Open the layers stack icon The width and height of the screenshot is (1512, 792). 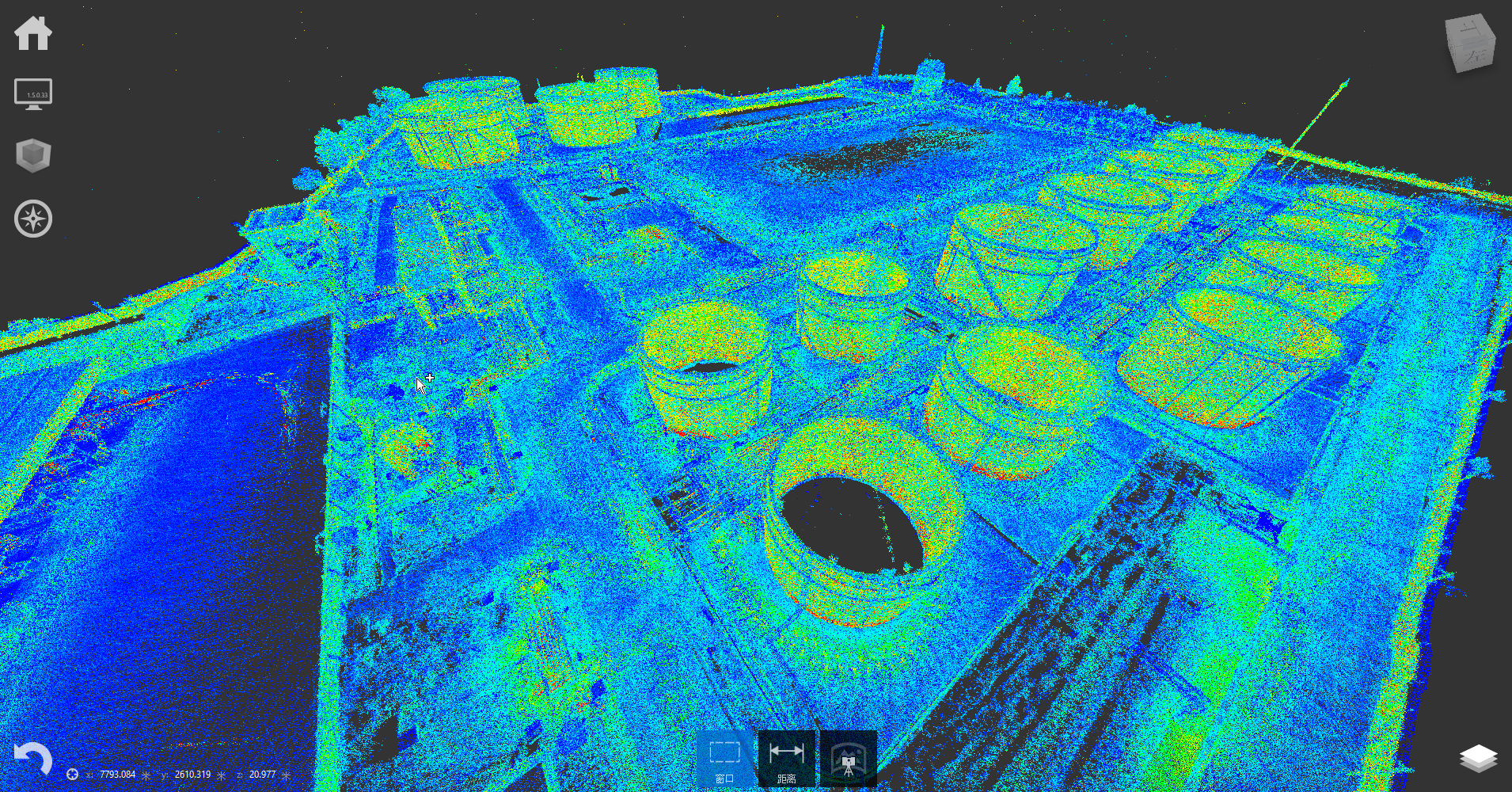(x=1478, y=758)
